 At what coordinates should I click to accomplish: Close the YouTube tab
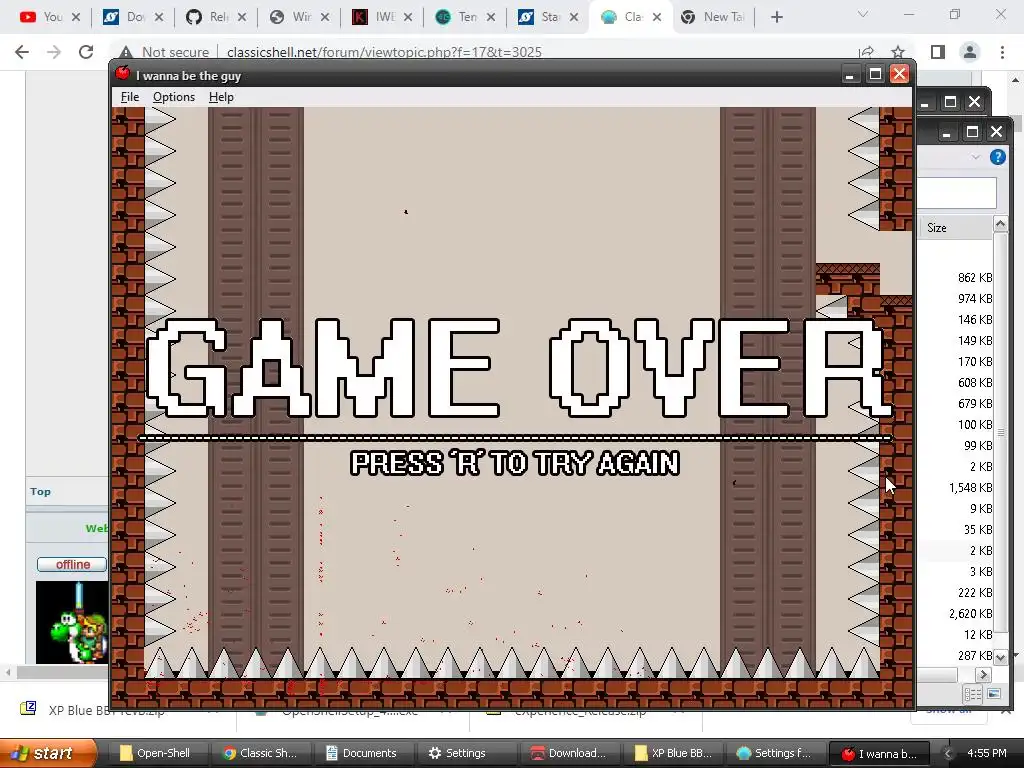(x=76, y=18)
